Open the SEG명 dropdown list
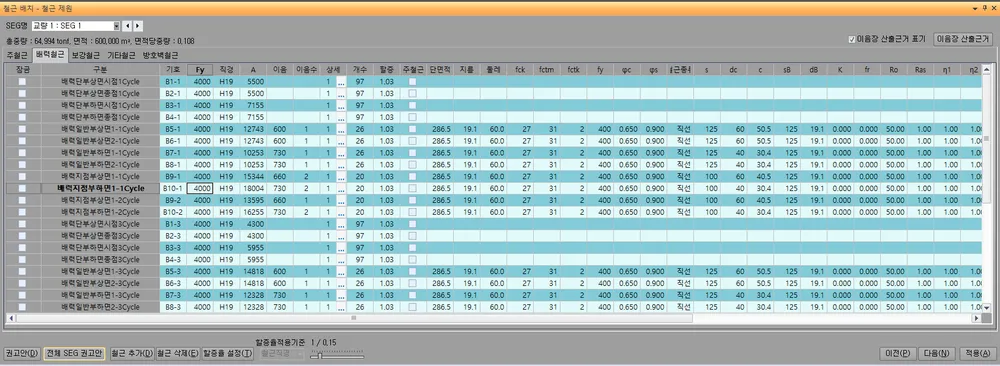 coord(117,26)
